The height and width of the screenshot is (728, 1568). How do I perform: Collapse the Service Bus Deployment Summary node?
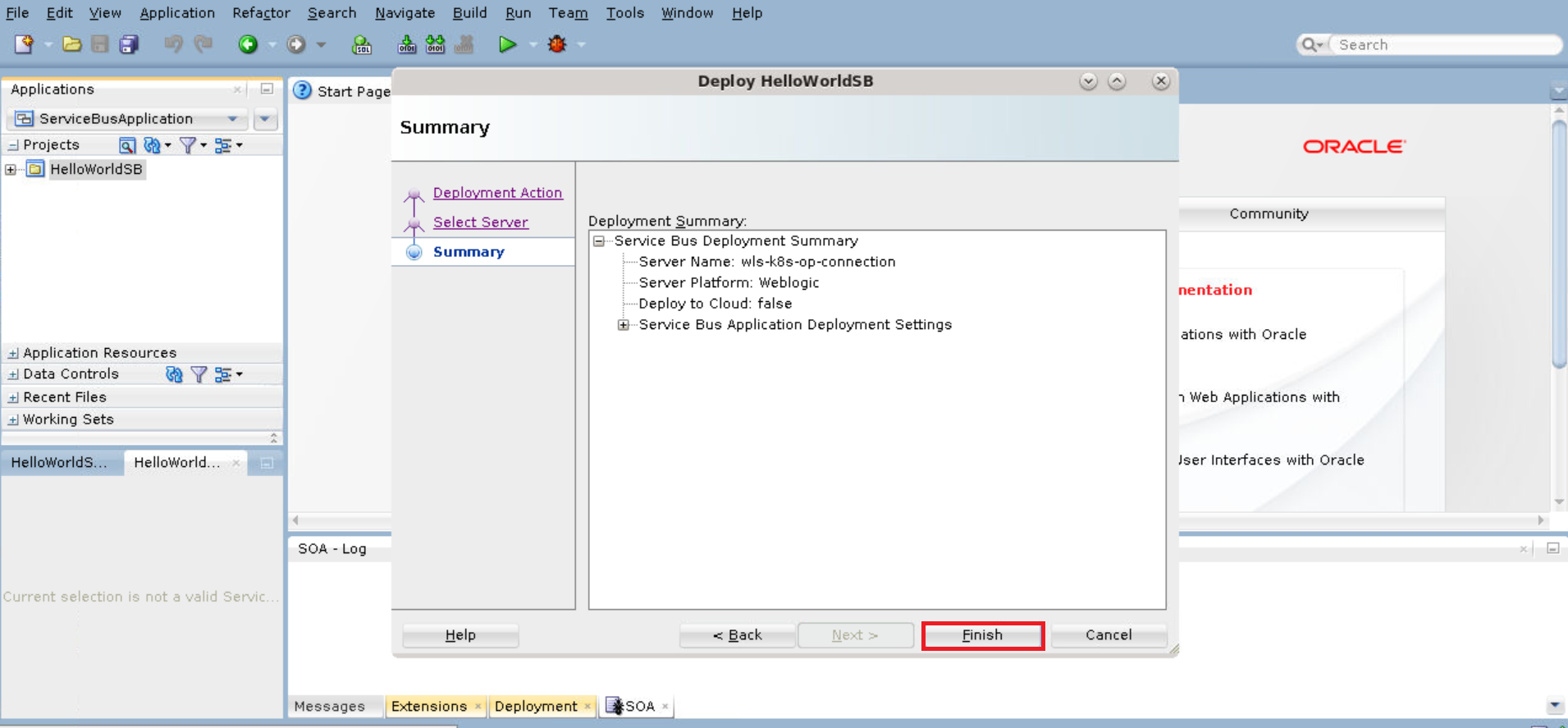[599, 241]
